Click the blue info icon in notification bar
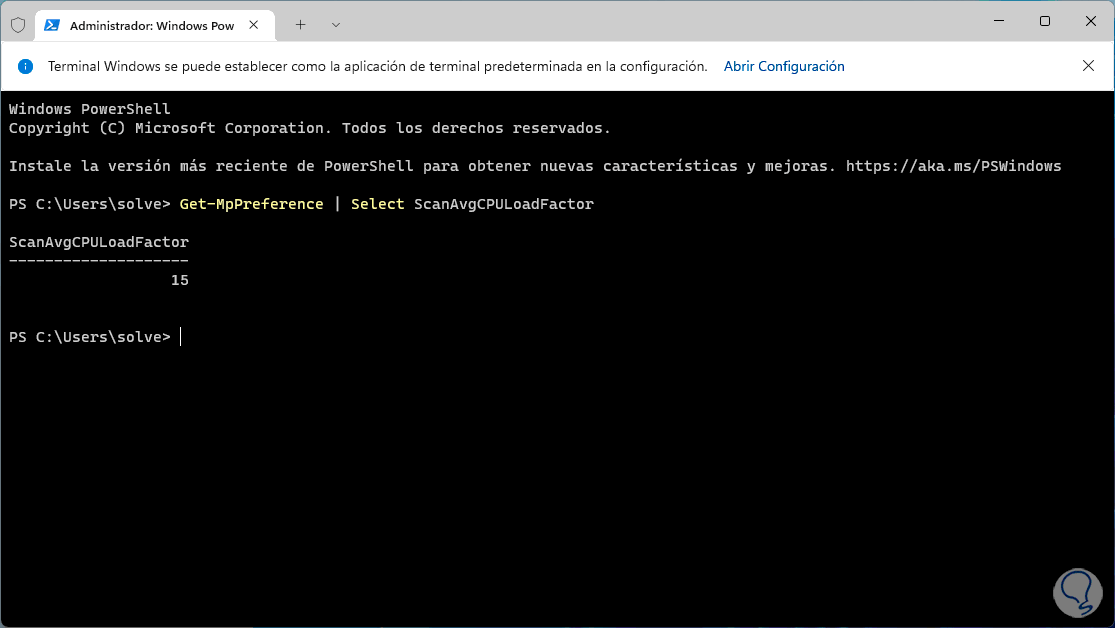Screen dimensions: 1115x628 click(x=26, y=66)
